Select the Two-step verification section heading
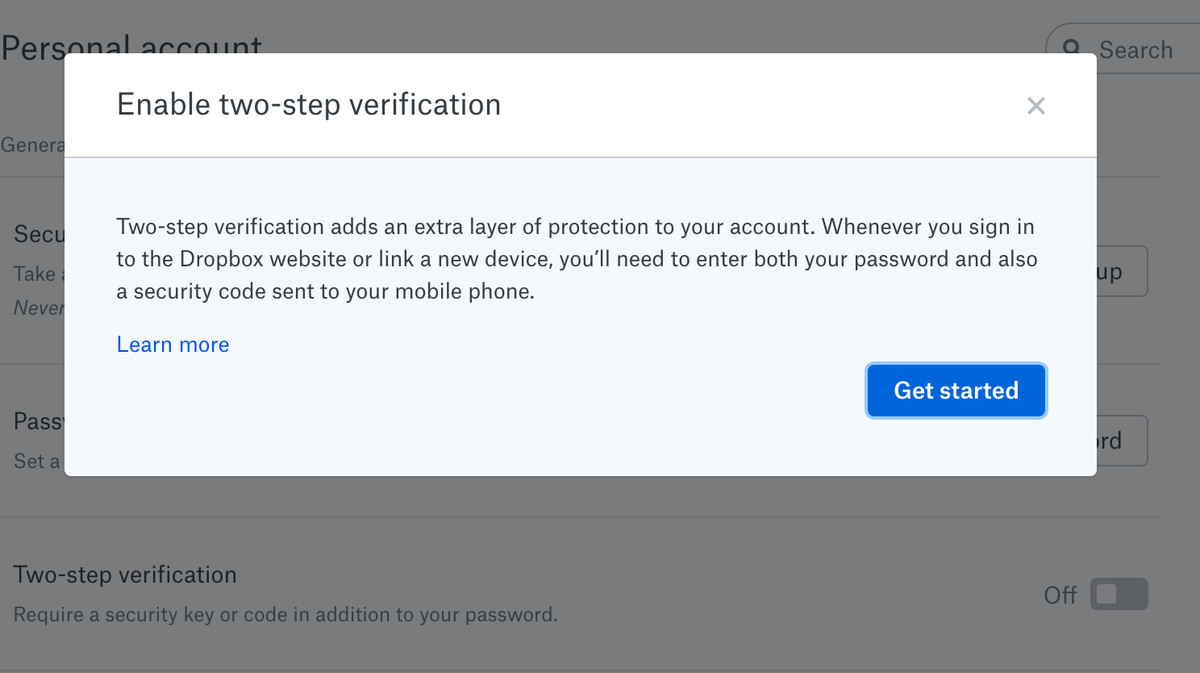Viewport: 1200px width, 673px height. (x=125, y=575)
